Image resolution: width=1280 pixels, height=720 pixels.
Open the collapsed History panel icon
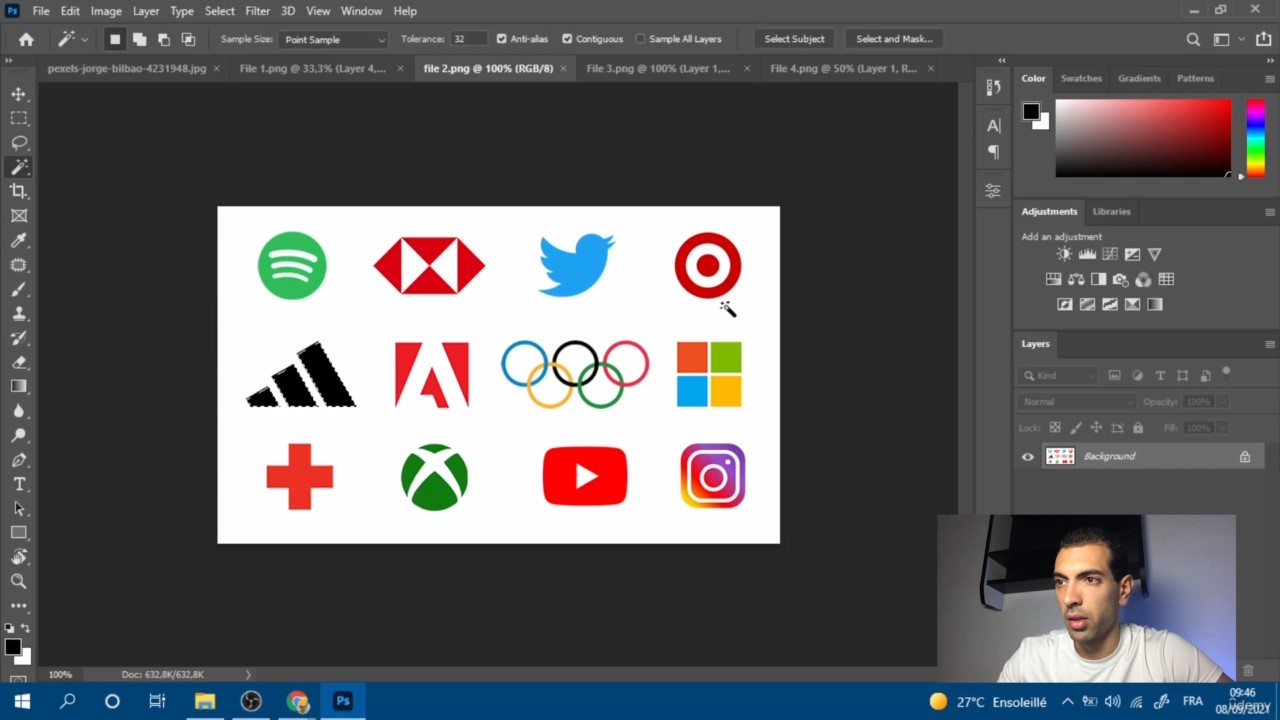click(993, 87)
